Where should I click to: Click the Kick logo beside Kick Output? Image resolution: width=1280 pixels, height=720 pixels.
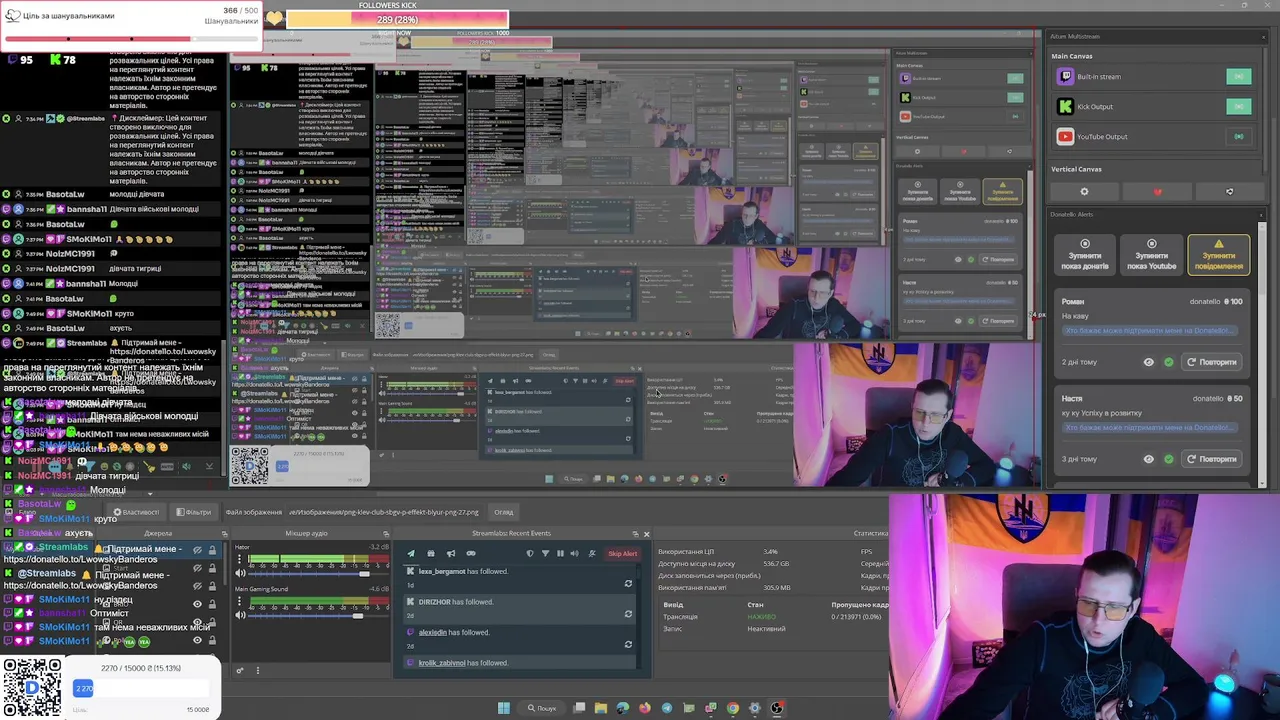[x=1065, y=107]
